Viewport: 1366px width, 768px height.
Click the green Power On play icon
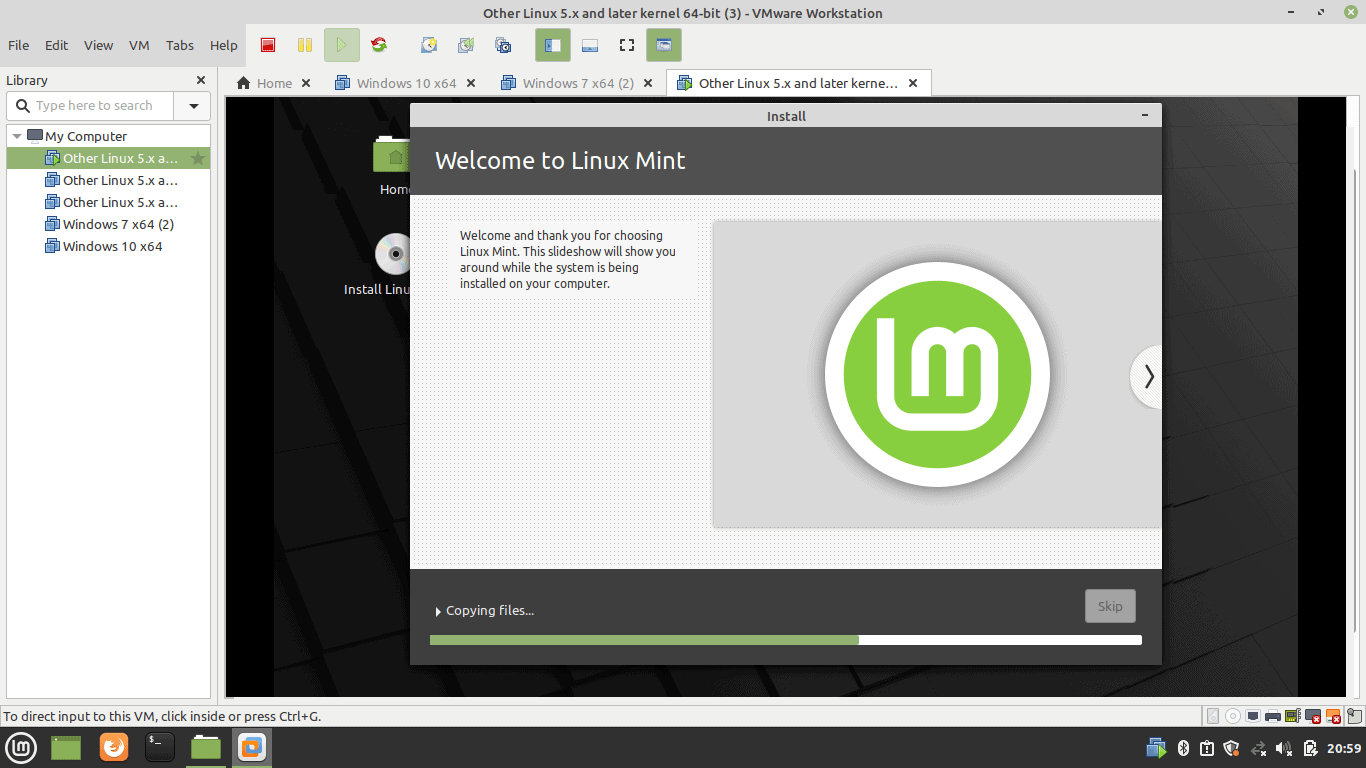pos(342,45)
